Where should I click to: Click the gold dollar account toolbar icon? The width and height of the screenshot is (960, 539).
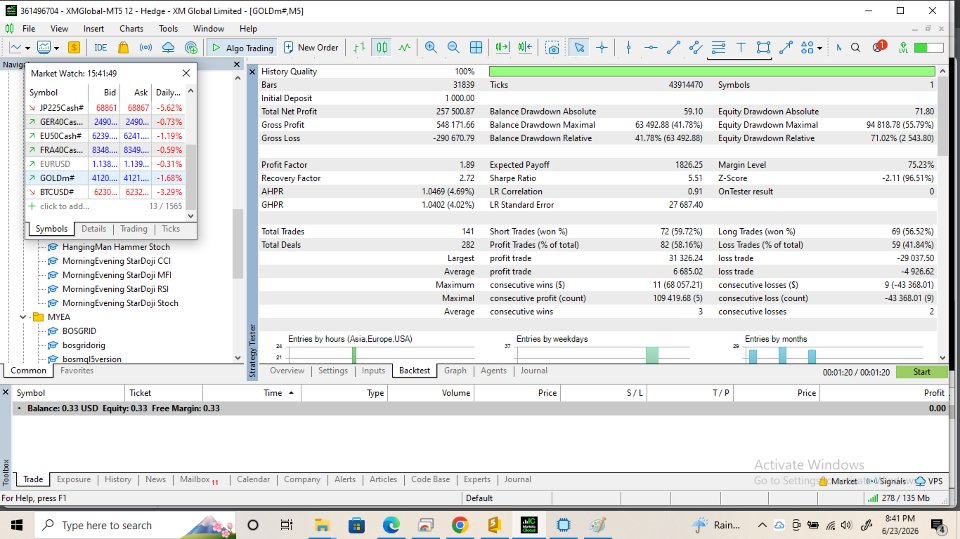click(73, 48)
